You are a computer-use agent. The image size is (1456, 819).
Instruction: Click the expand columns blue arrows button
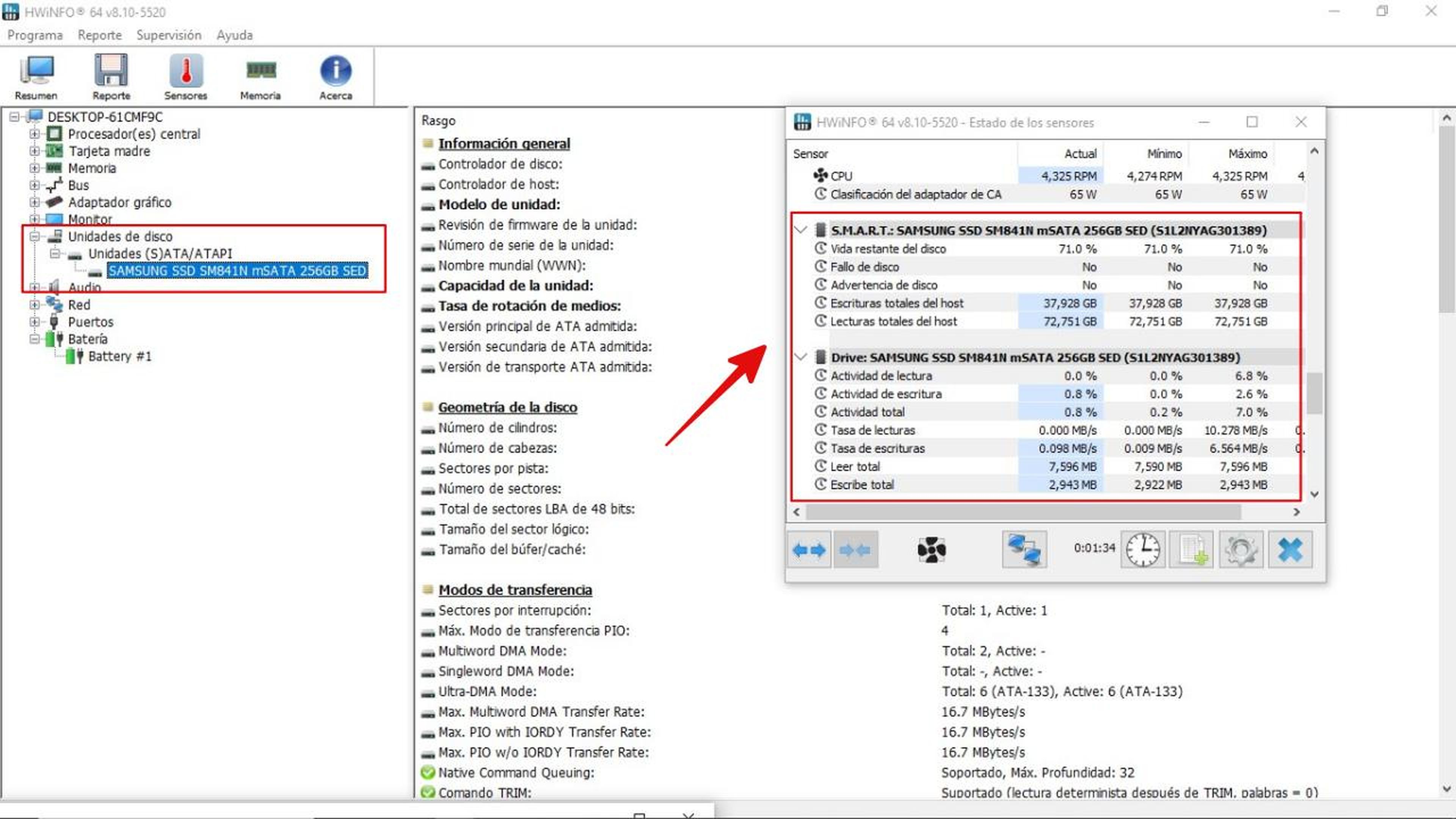[809, 549]
